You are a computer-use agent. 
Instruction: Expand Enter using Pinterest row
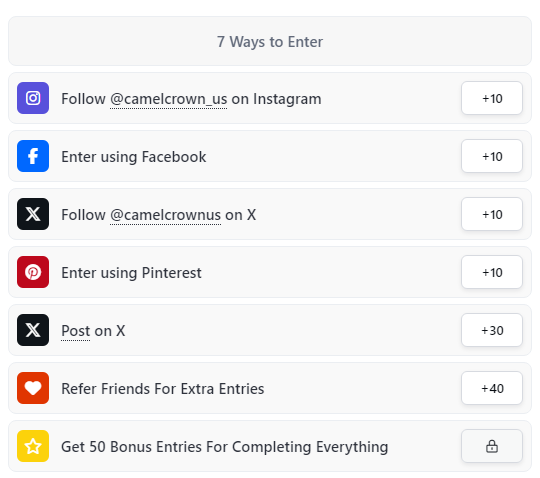[x=270, y=272]
